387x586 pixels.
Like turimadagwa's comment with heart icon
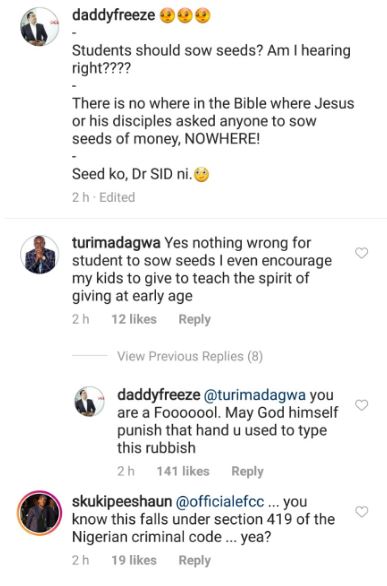[x=361, y=253]
